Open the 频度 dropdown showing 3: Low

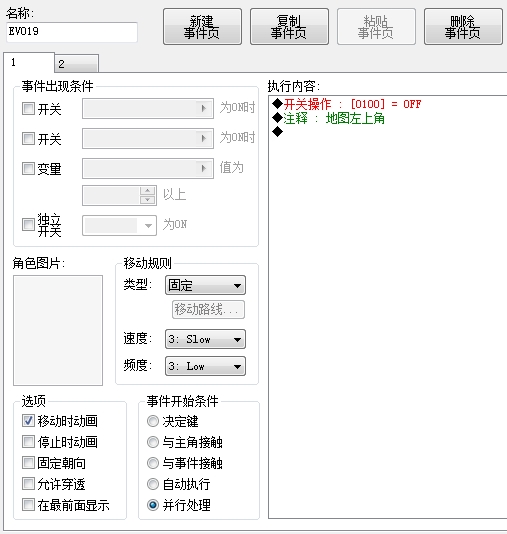pyautogui.click(x=205, y=366)
